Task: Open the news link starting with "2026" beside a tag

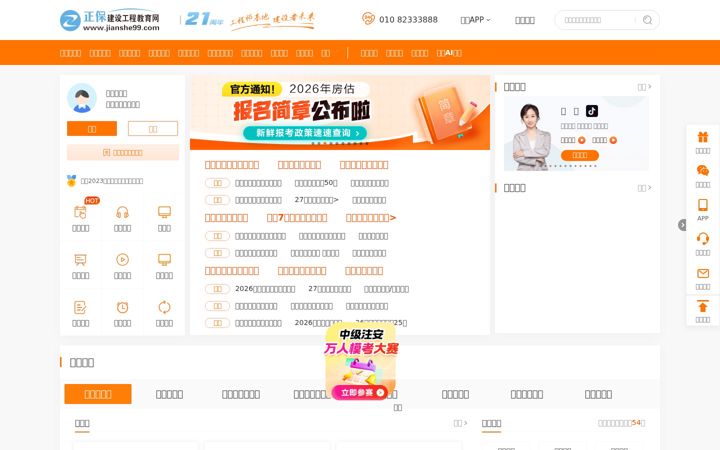Action: click(265, 289)
